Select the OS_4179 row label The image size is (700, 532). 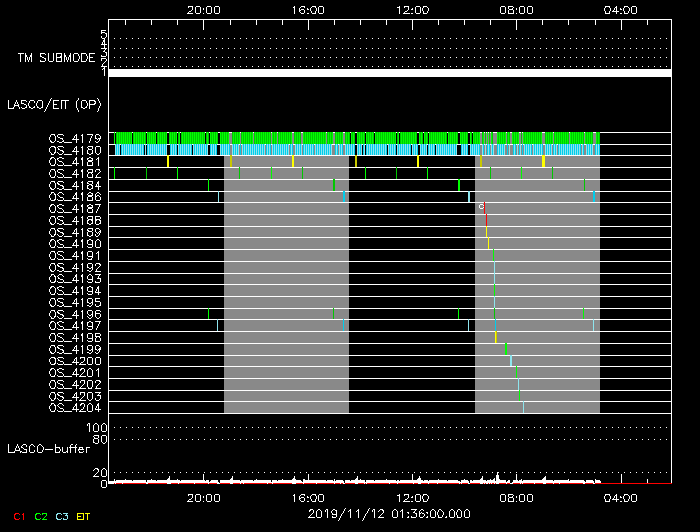coord(74,138)
